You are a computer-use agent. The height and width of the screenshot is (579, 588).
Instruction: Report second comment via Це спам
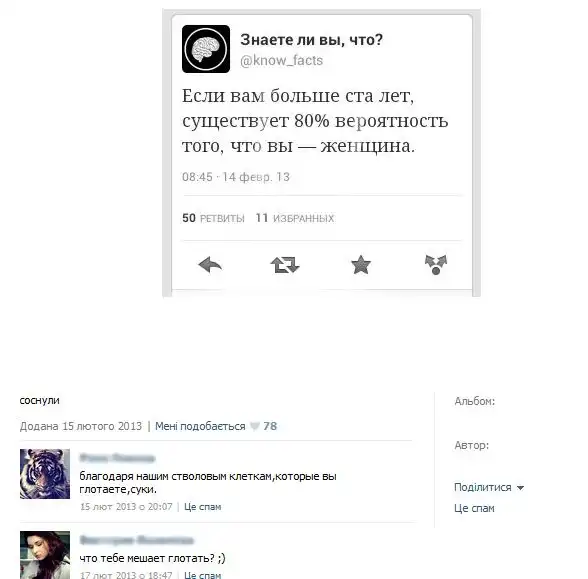pos(202,575)
